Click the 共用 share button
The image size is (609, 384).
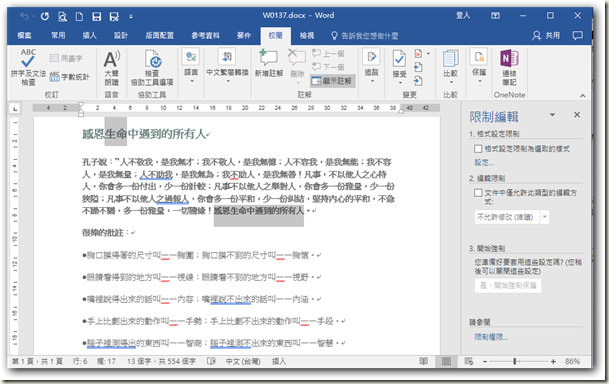pos(546,36)
